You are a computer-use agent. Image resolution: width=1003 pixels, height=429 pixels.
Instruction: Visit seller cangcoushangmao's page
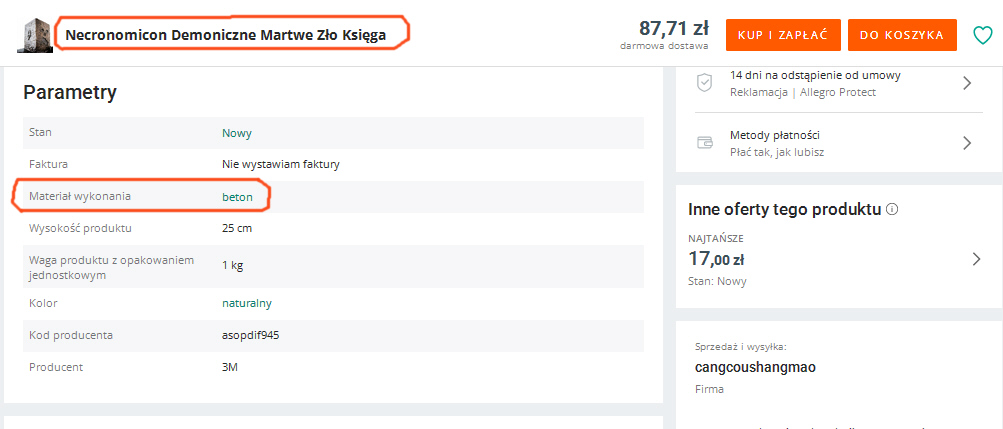pyautogui.click(x=755, y=367)
